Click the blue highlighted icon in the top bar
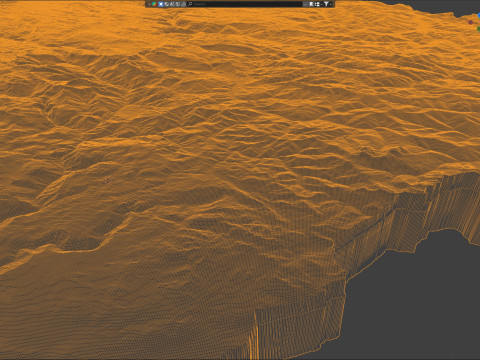480x360 pixels. pyautogui.click(x=161, y=4)
